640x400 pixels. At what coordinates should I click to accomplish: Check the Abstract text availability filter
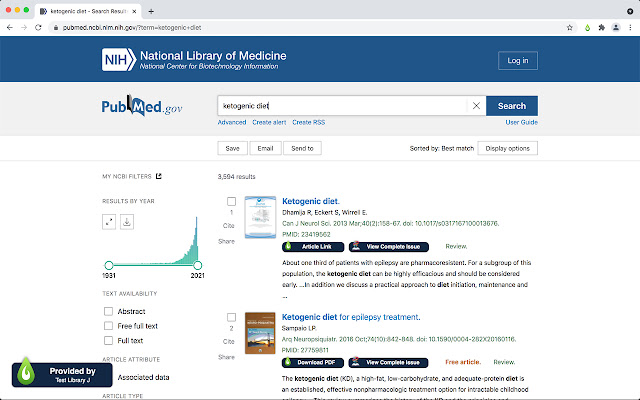click(x=109, y=311)
